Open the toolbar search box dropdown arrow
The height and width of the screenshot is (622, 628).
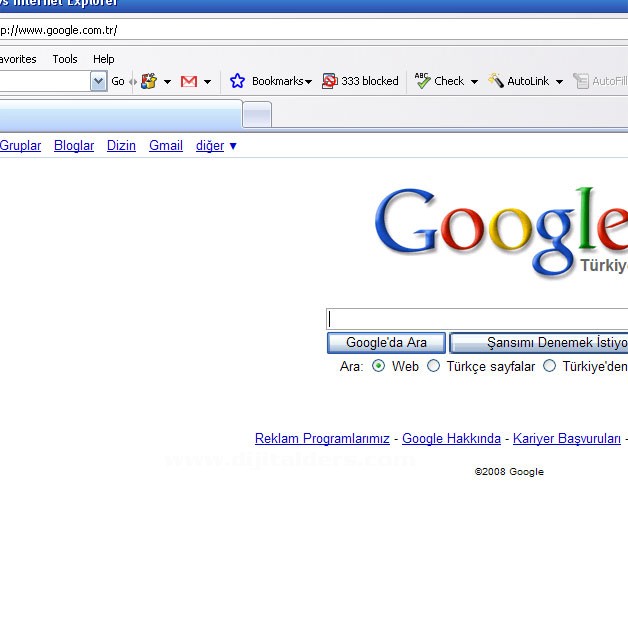pyautogui.click(x=98, y=81)
